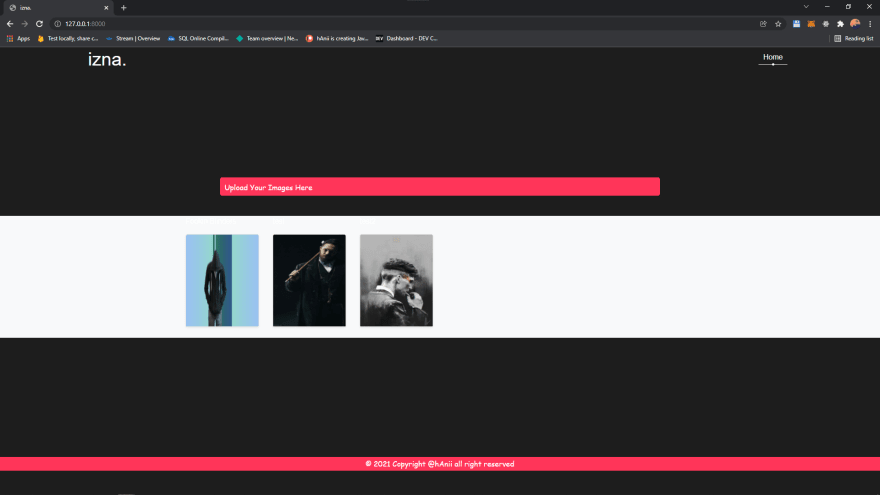Open the MetaMask fox extension
Image resolution: width=880 pixels, height=495 pixels.
point(811,24)
